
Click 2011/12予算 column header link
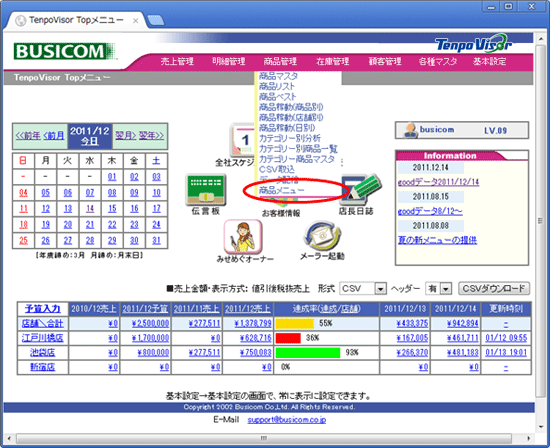pyautogui.click(x=145, y=309)
